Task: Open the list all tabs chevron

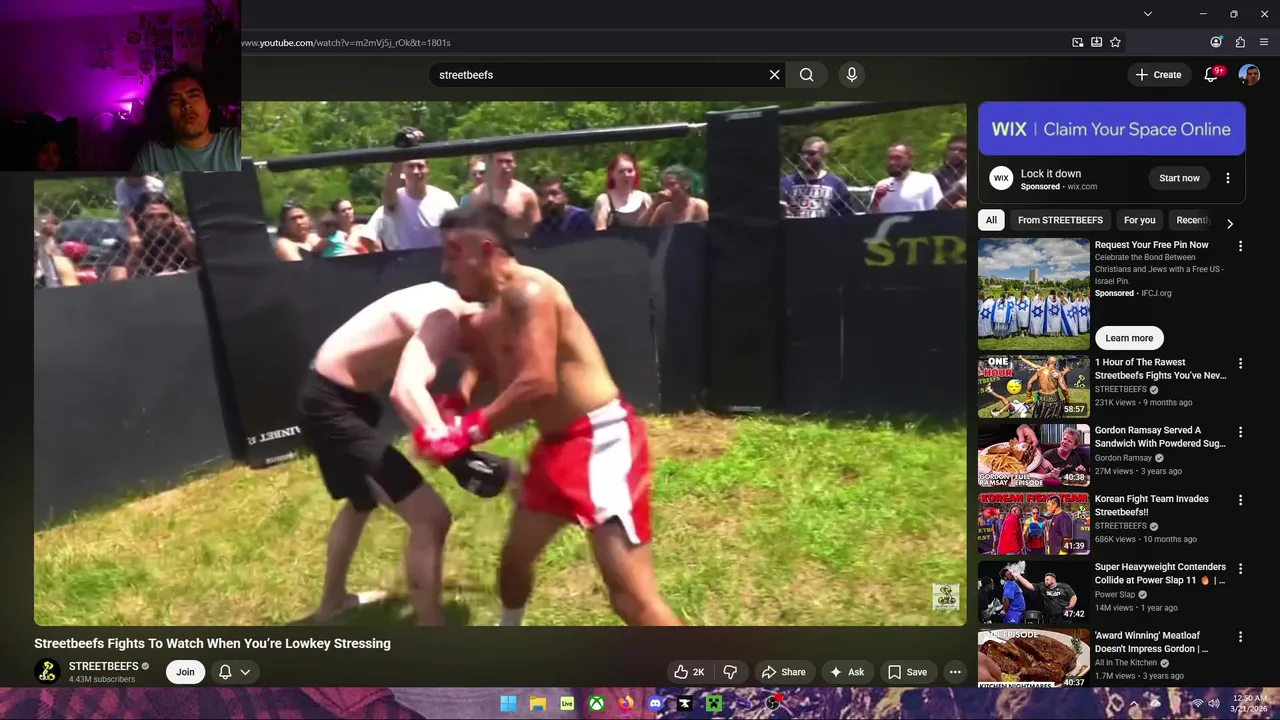Action: (1148, 14)
